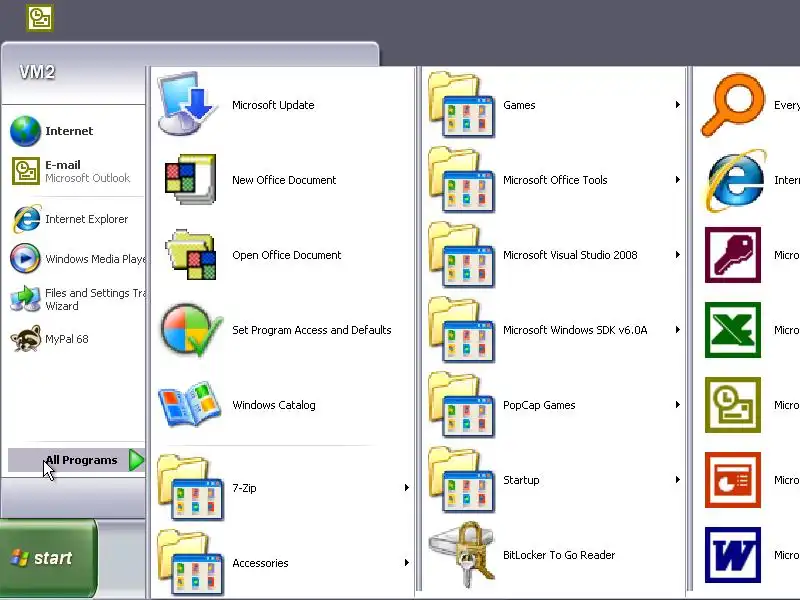Click the "PopCap Games" label text

[x=539, y=405]
